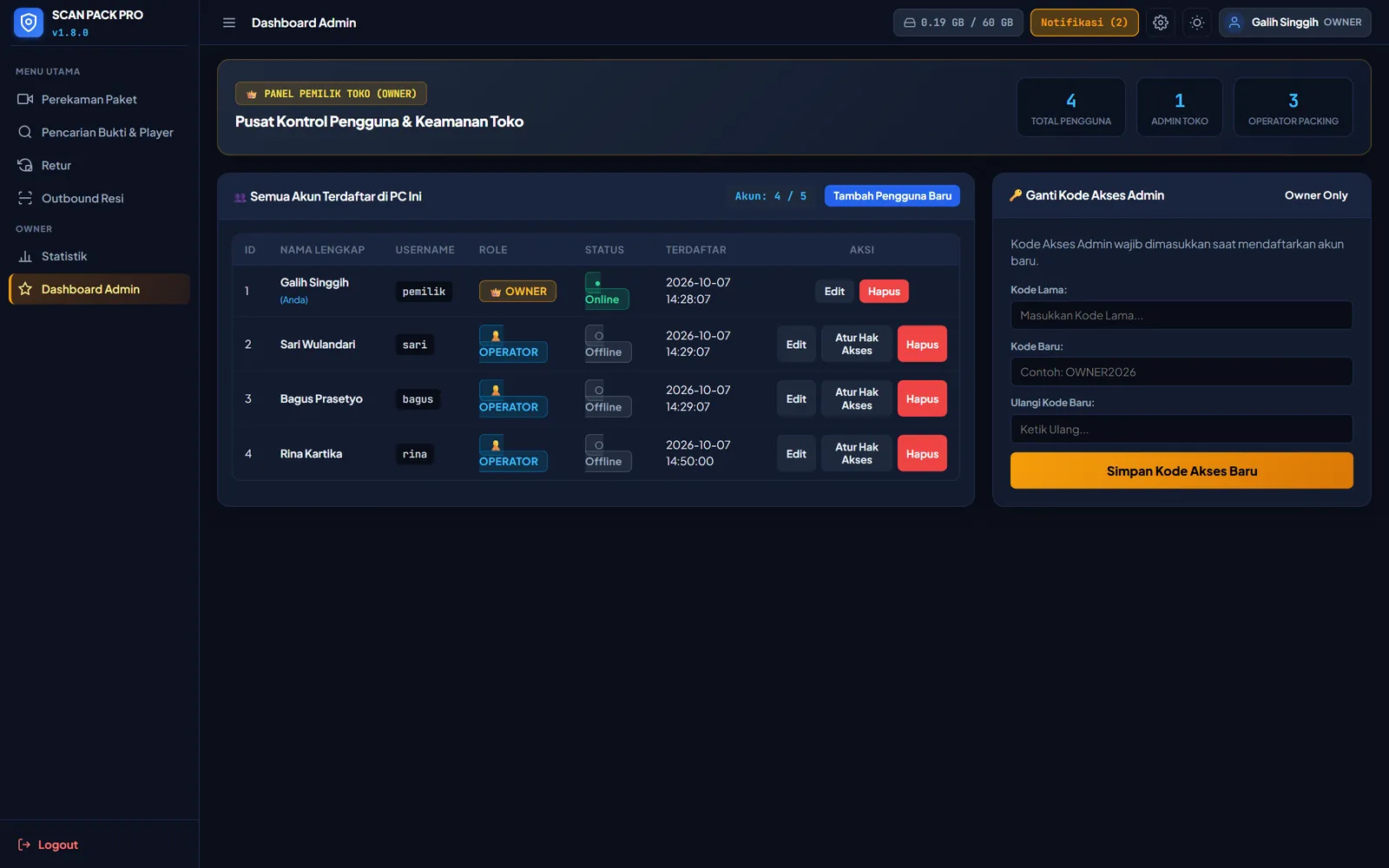Delete Sari Wulandari with Hapus
The height and width of the screenshot is (868, 1389).
[922, 345]
